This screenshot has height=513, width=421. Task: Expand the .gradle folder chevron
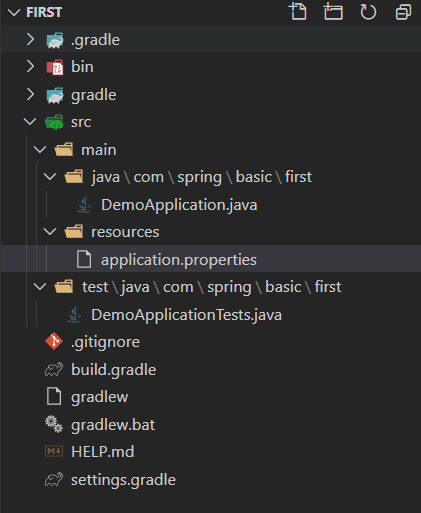click(30, 39)
